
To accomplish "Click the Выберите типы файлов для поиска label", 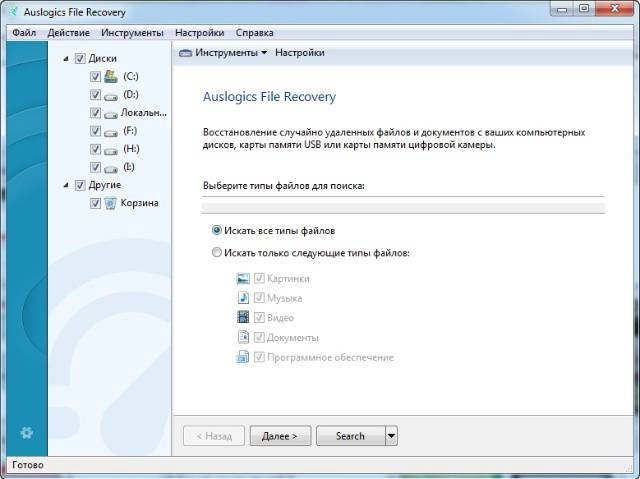I will 284,186.
